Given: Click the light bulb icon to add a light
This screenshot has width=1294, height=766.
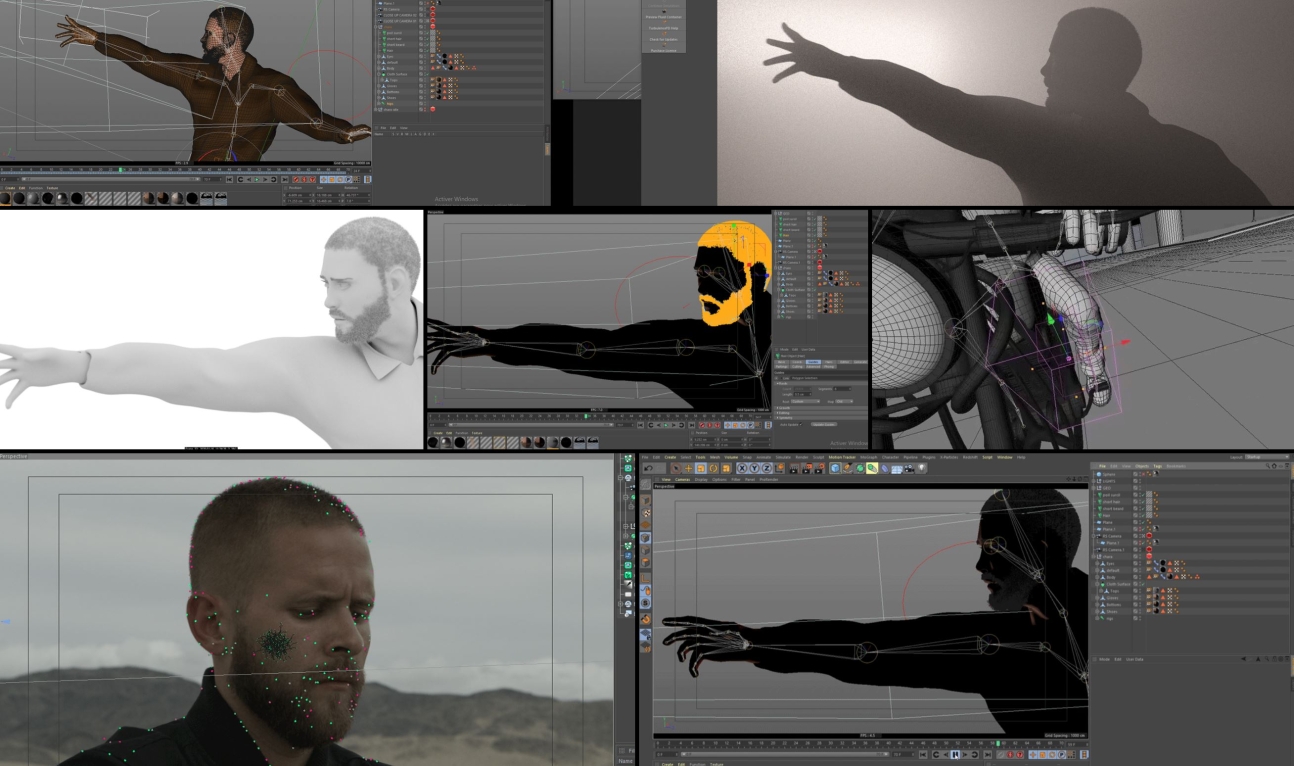Looking at the screenshot, I should (923, 466).
